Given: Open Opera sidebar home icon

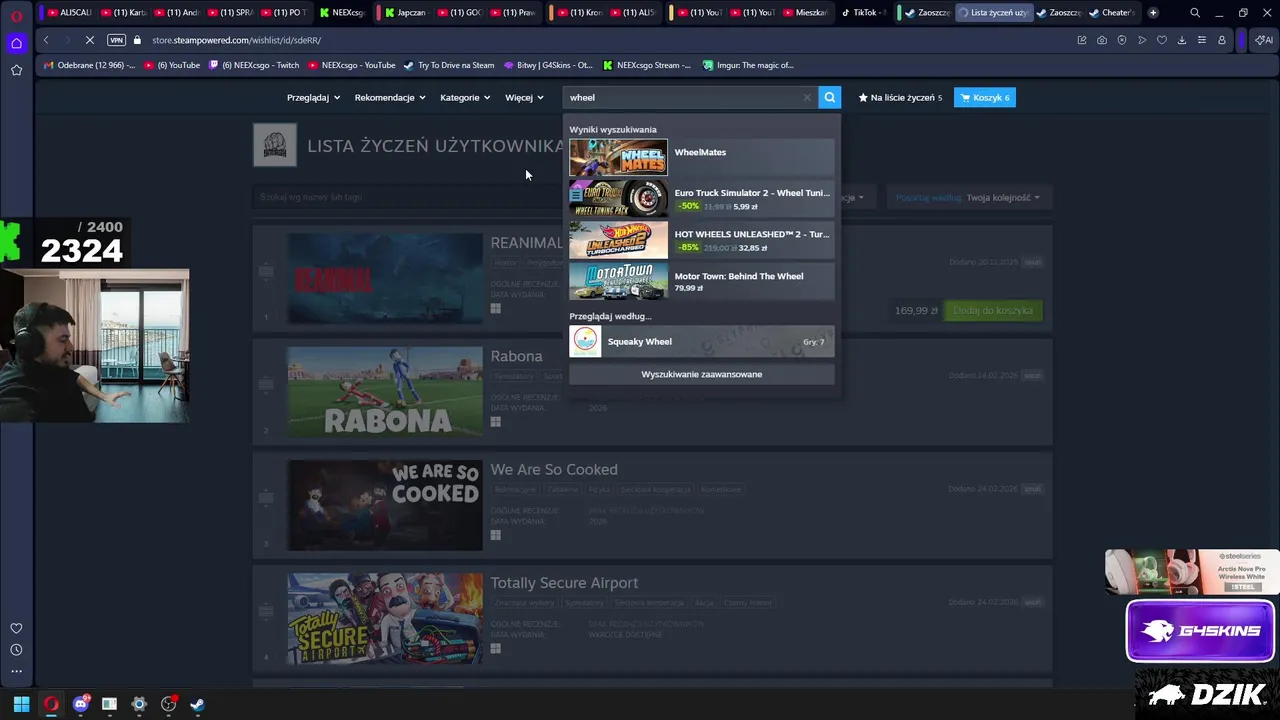Looking at the screenshot, I should point(16,43).
